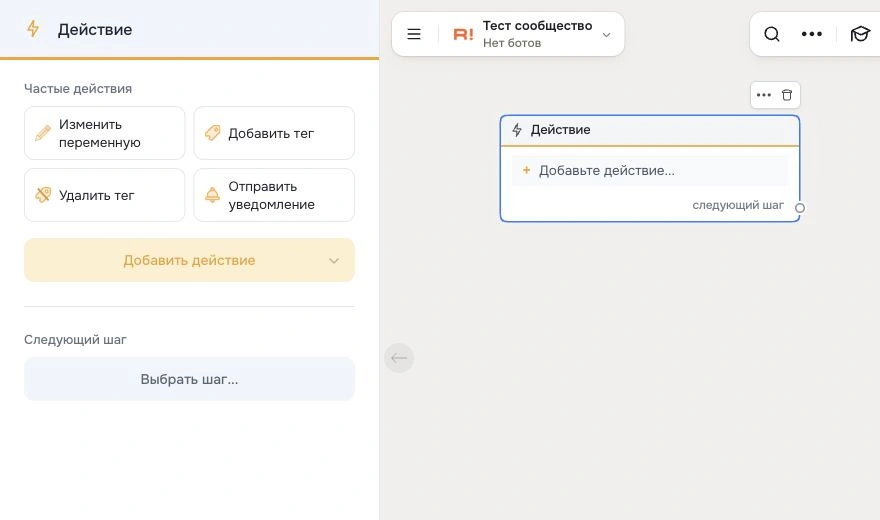
Task: Click the bell notification icon
Action: (212, 195)
